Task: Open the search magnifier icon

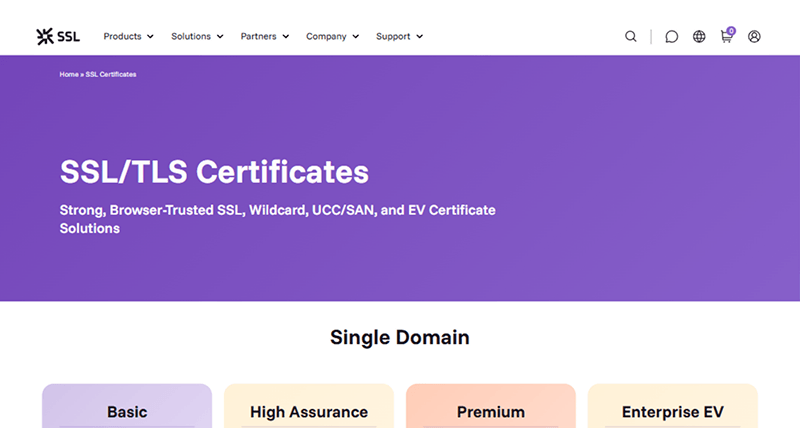Action: tap(631, 36)
